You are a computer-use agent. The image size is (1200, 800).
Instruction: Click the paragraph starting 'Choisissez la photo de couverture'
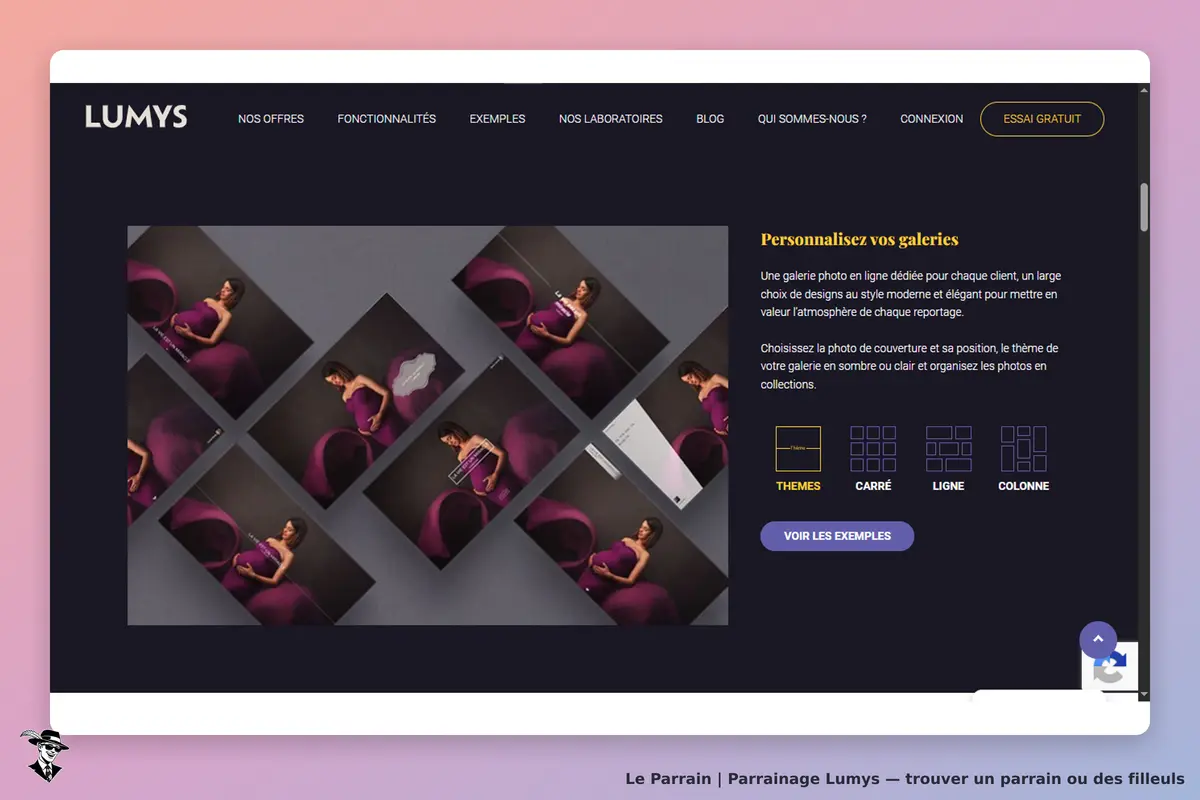point(910,366)
